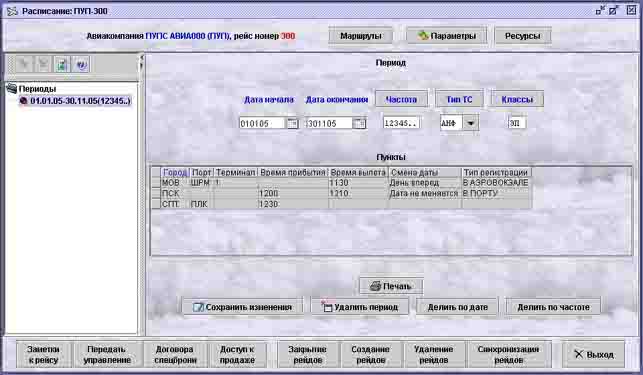Expand the aircraft type dropdown arrow
The image size is (643, 375).
(471, 123)
